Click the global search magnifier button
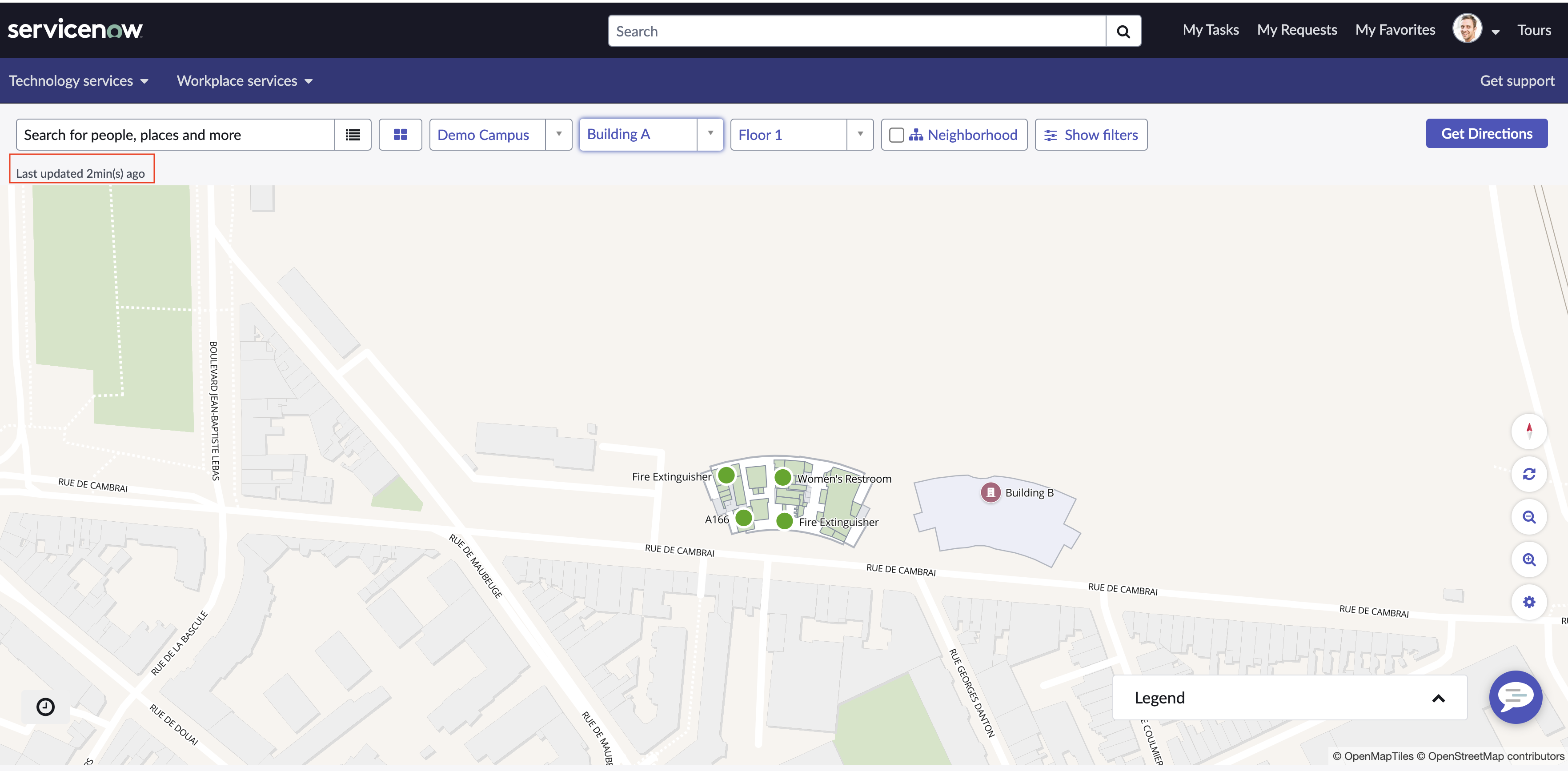 [x=1123, y=31]
